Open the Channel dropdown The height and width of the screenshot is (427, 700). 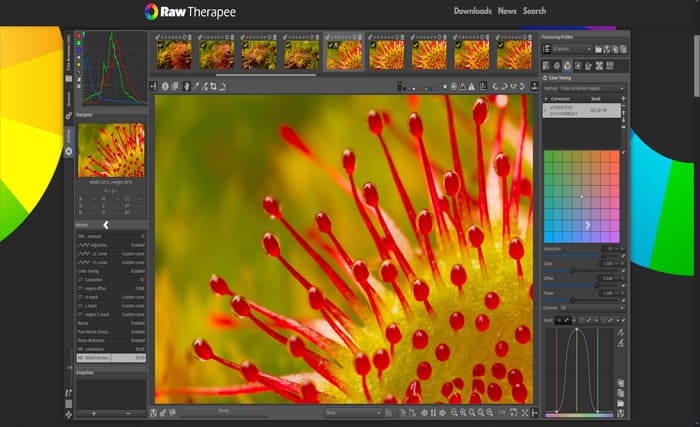(592, 308)
